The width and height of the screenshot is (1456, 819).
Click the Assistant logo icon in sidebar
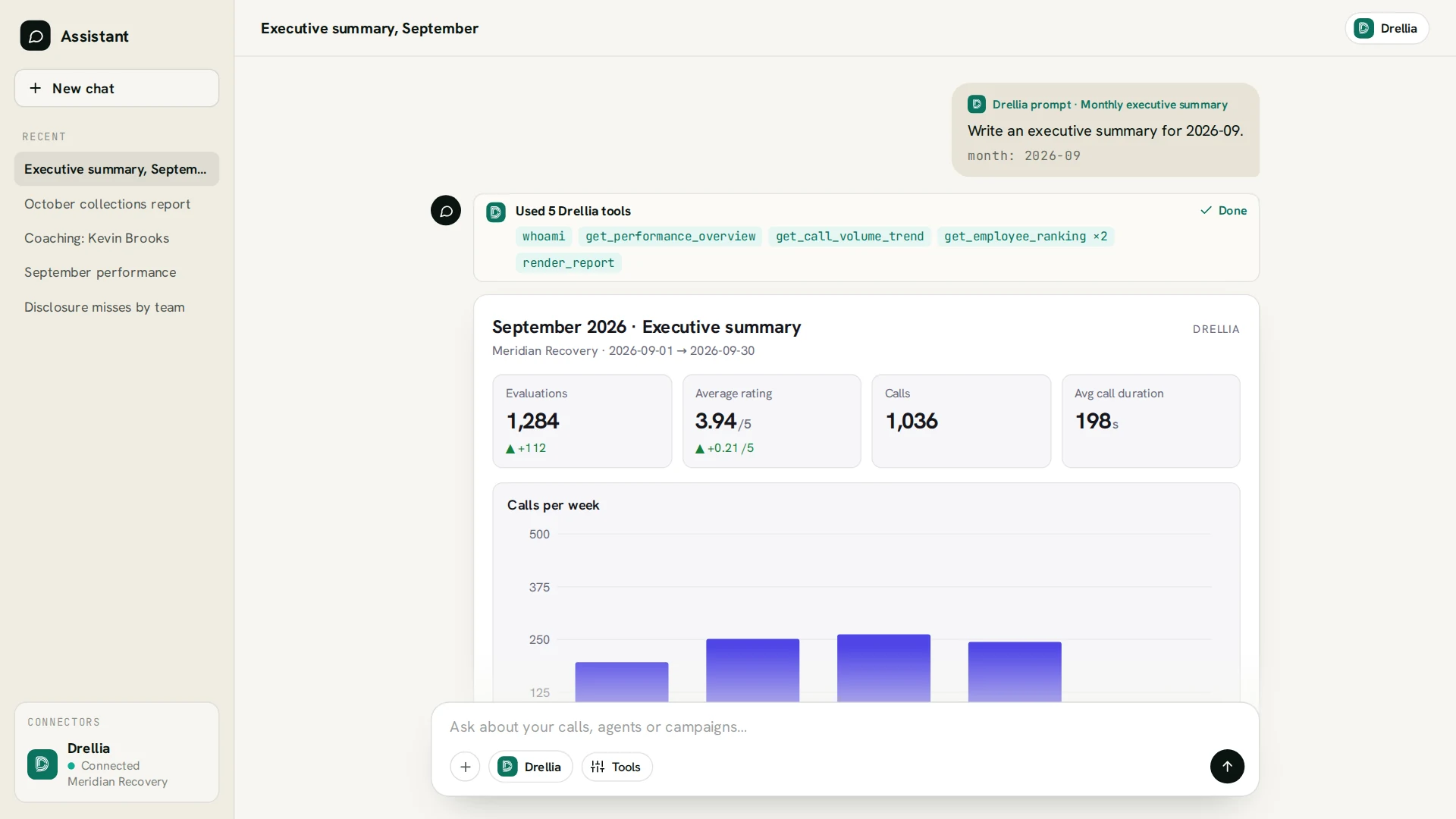coord(35,36)
